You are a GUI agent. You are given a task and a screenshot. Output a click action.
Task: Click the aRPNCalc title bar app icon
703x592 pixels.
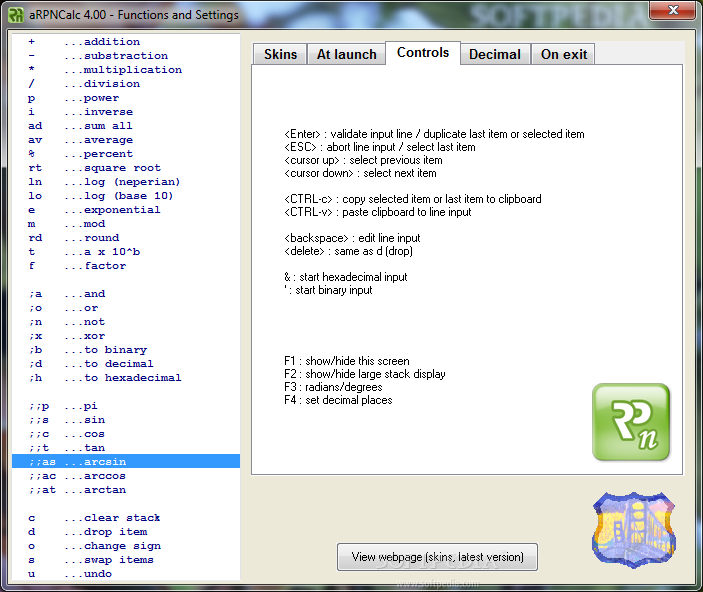pos(16,15)
